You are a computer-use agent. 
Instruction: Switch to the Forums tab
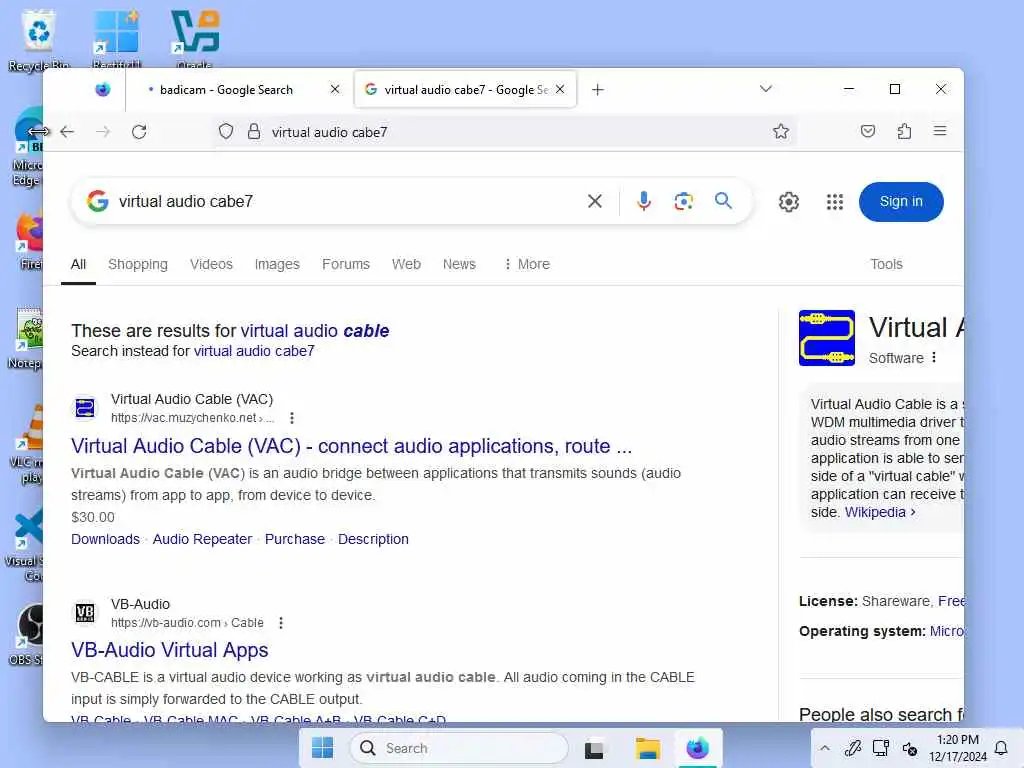[345, 264]
